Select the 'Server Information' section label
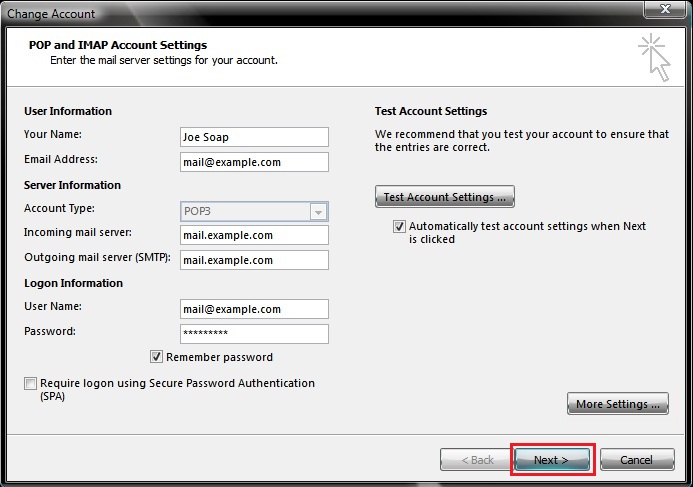This screenshot has height=487, width=693. [72, 185]
